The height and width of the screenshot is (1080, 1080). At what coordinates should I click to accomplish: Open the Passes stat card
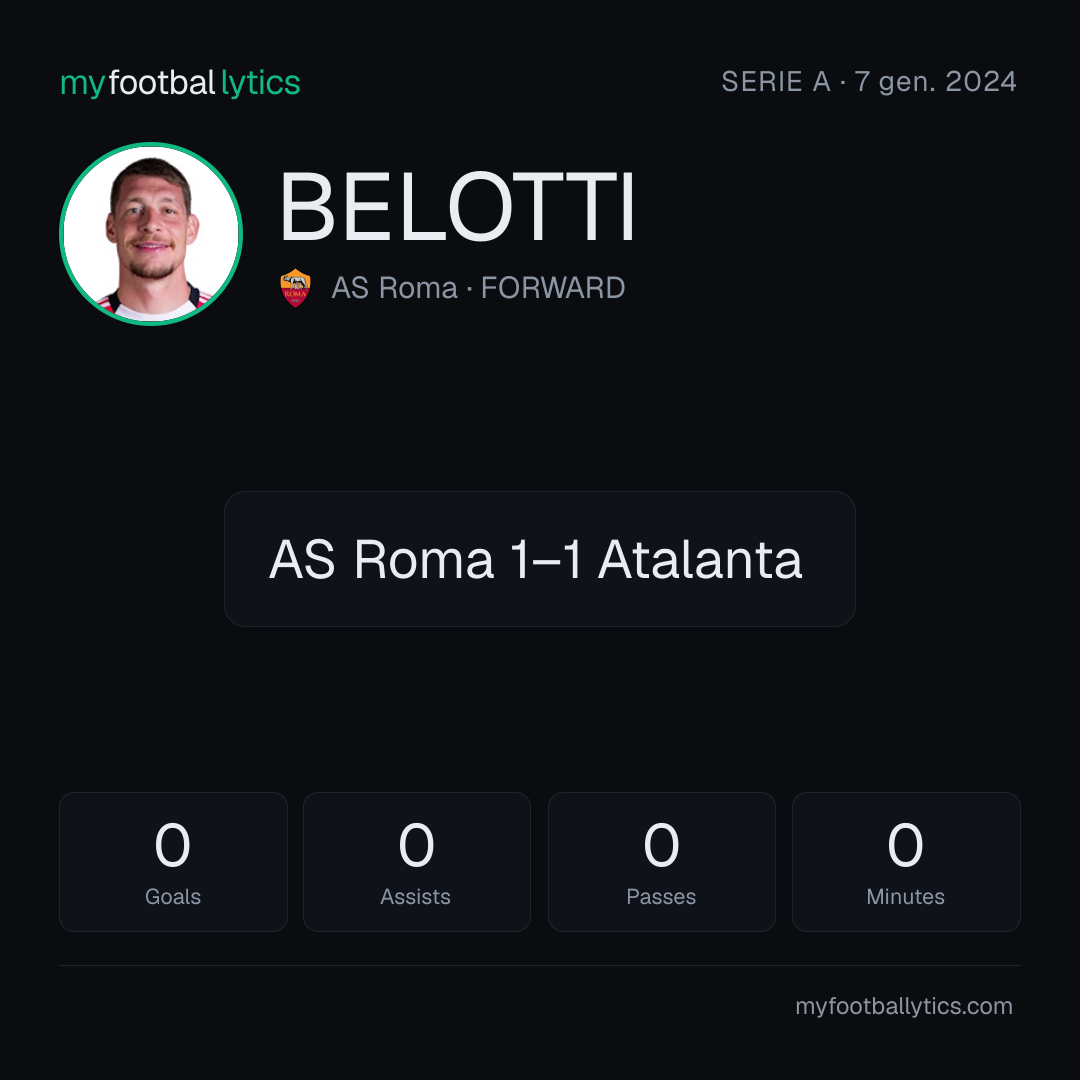661,862
